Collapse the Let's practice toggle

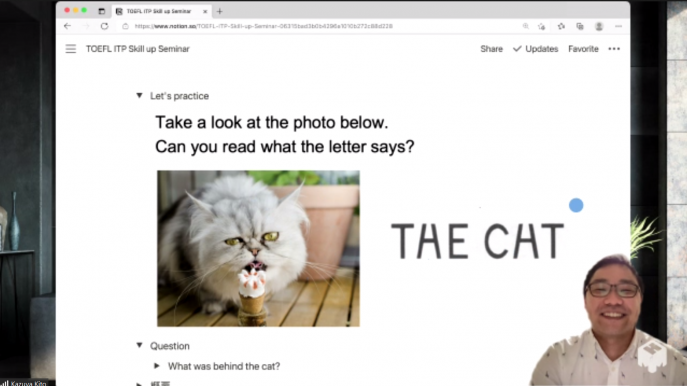point(139,96)
